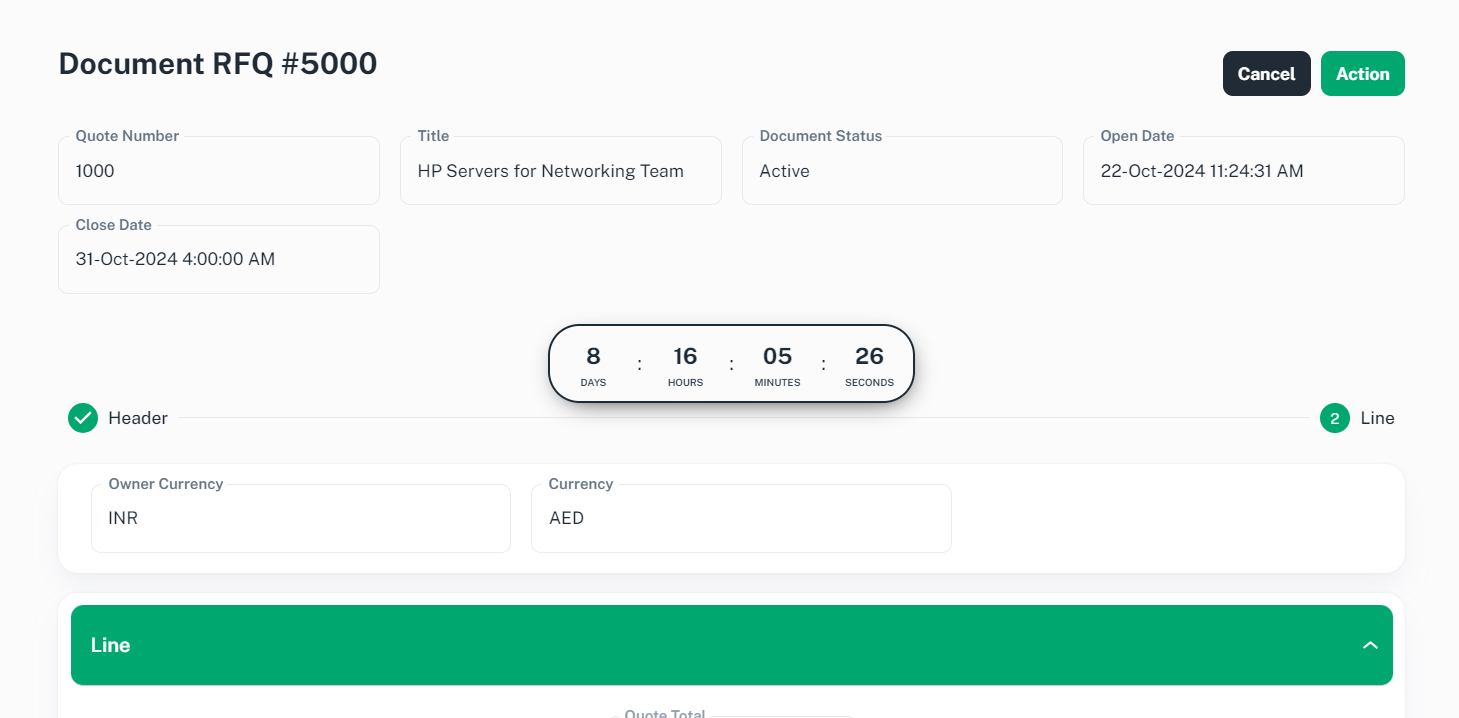Click the green Line section header bar
Viewport: 1459px width, 718px height.
click(x=700, y=645)
